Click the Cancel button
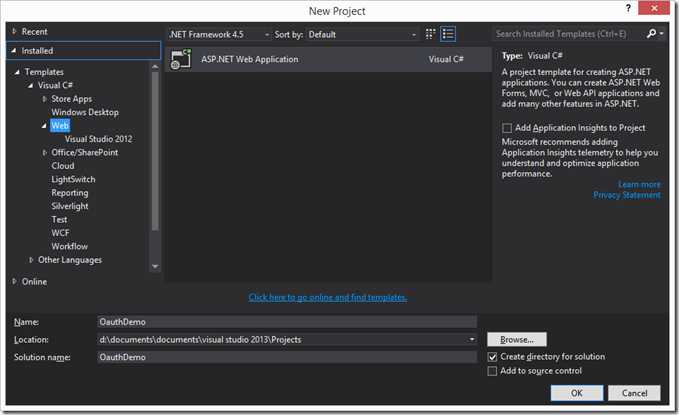This screenshot has height=415, width=679. 634,393
